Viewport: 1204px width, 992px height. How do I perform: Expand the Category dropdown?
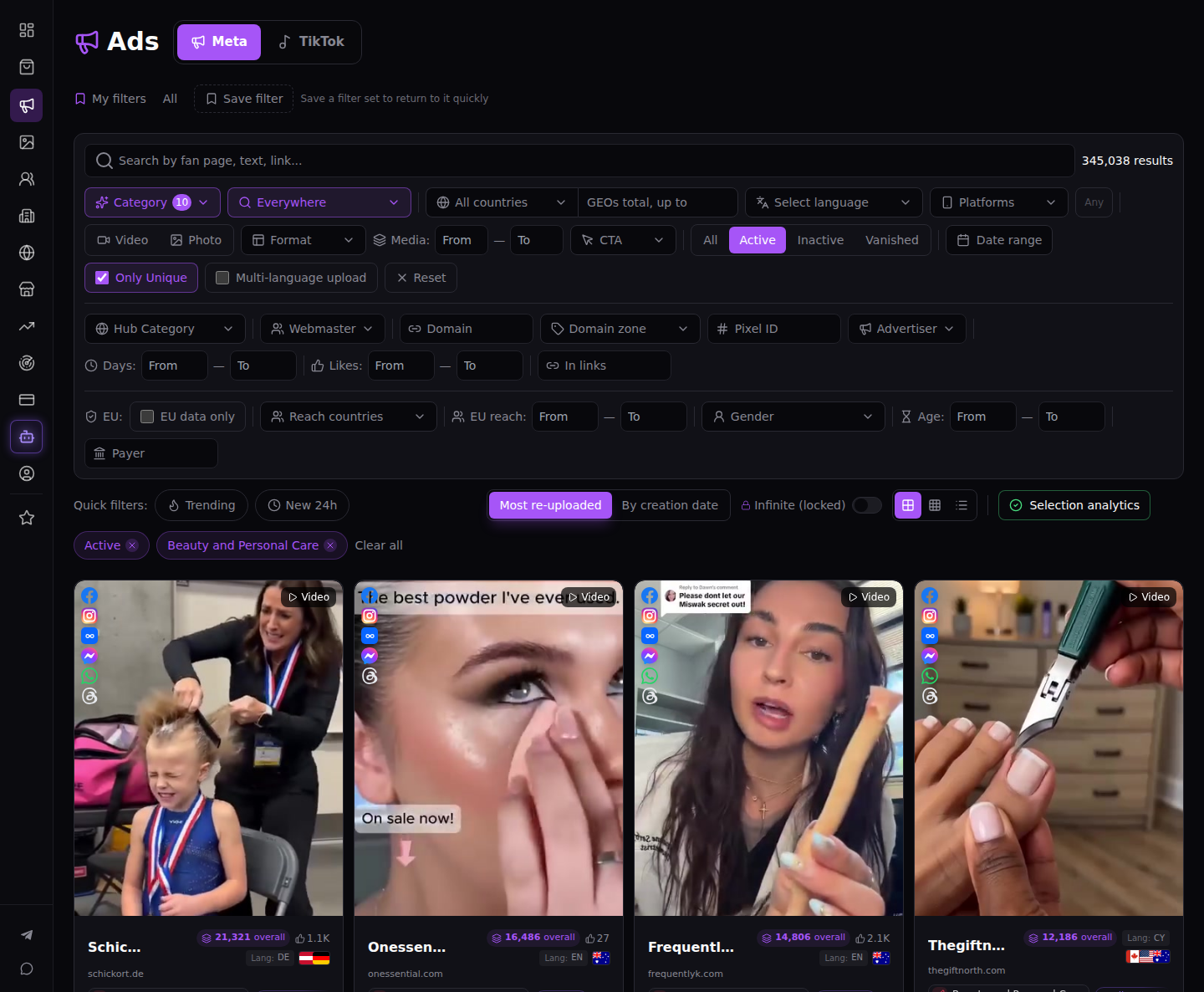pyautogui.click(x=152, y=202)
